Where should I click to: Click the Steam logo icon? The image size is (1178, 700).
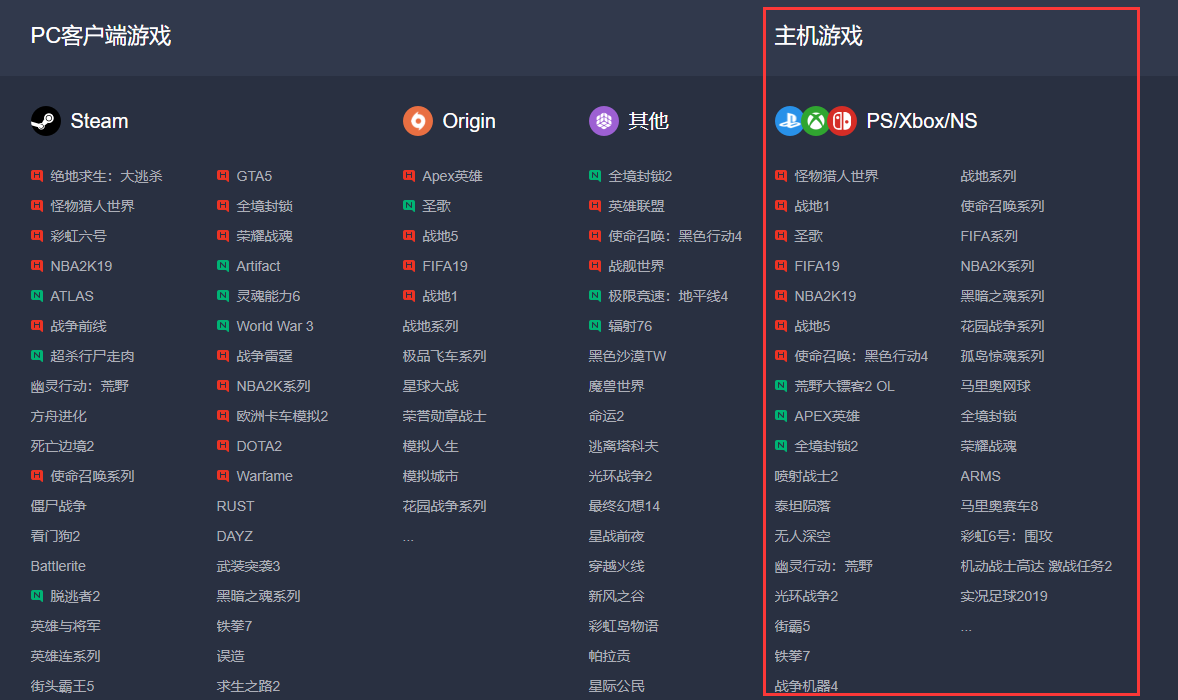pyautogui.click(x=46, y=121)
